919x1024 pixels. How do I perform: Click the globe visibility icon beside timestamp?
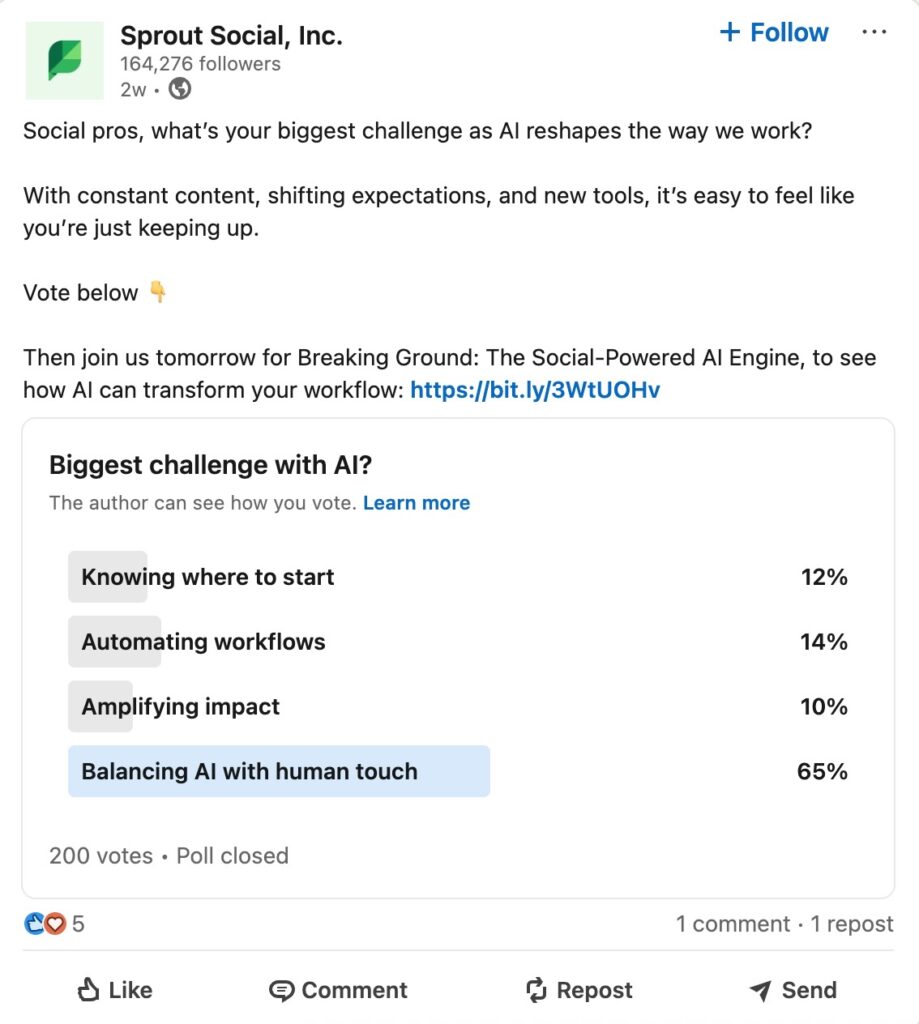click(179, 90)
